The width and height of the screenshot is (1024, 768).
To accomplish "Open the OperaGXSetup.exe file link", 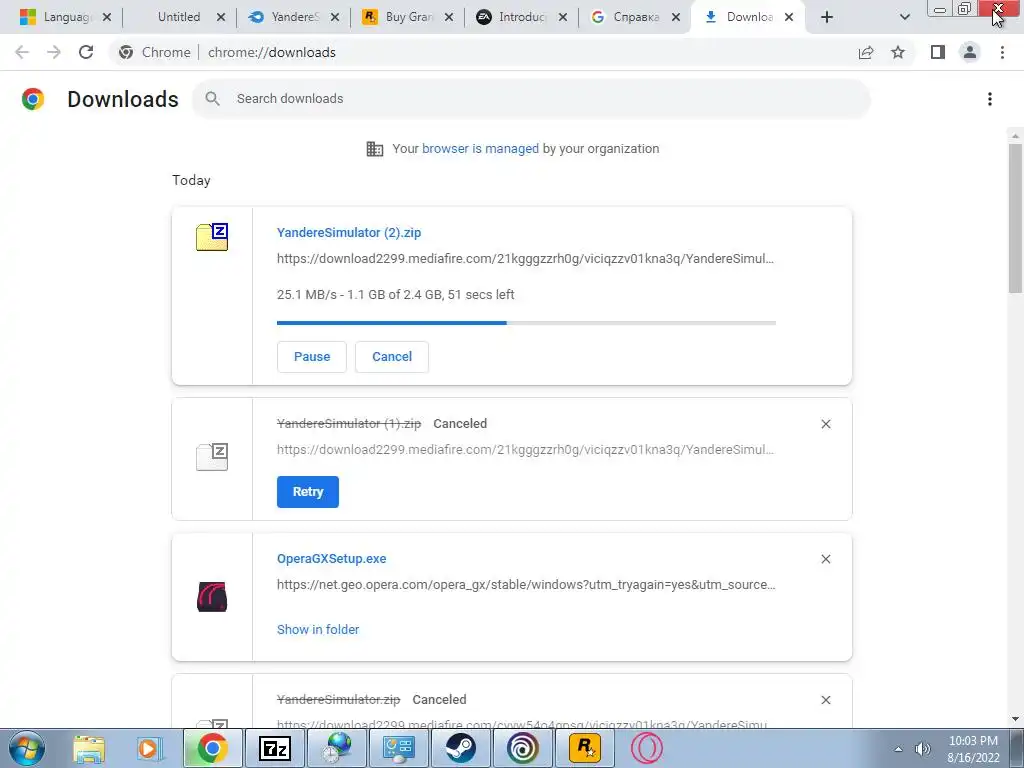I will point(331,558).
